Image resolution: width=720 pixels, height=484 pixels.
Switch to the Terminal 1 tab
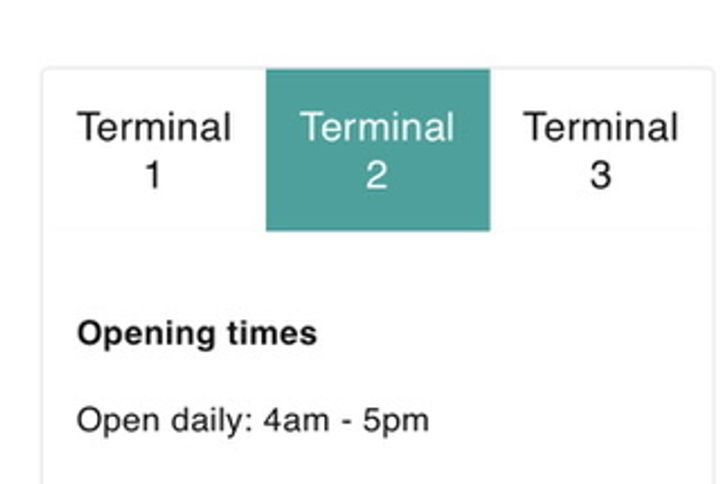pyautogui.click(x=154, y=150)
